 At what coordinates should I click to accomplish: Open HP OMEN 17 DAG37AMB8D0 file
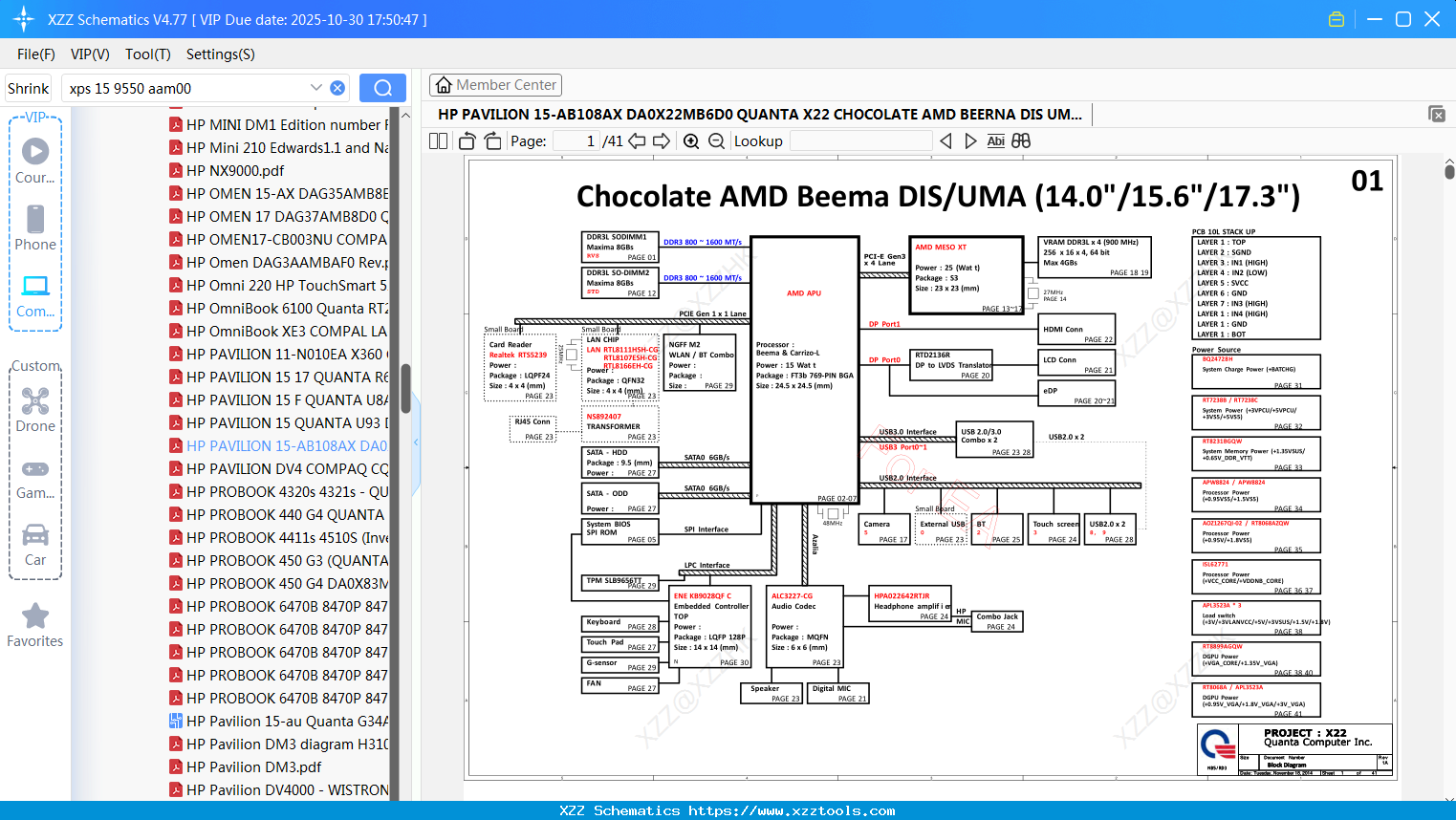point(278,216)
